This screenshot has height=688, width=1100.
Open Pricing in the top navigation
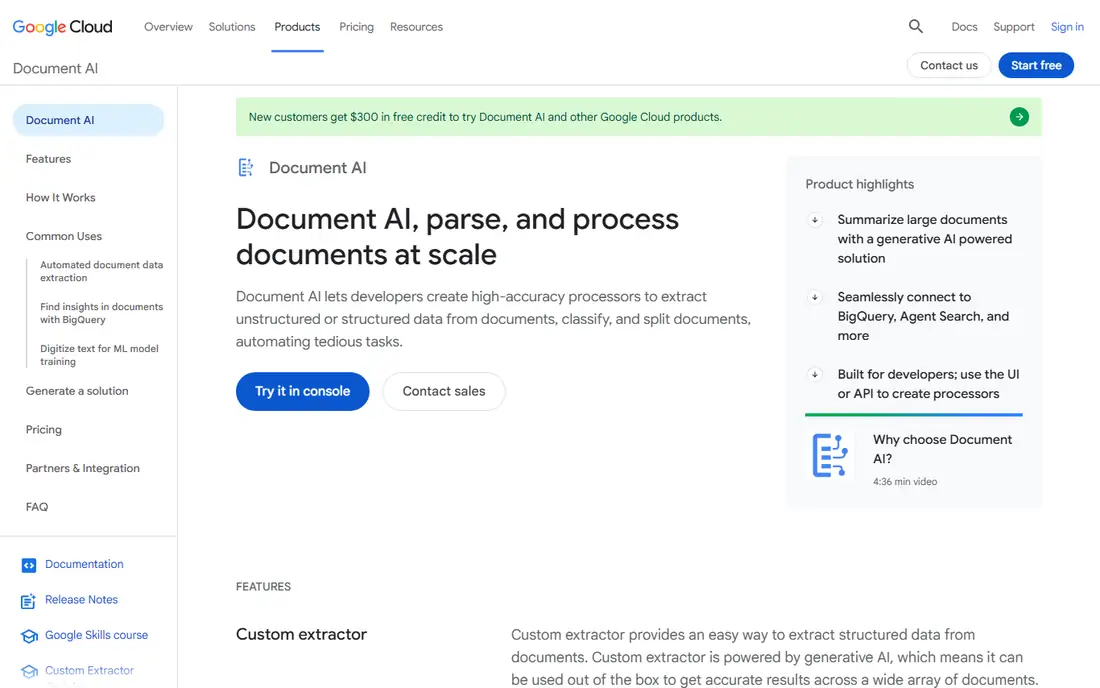[356, 27]
